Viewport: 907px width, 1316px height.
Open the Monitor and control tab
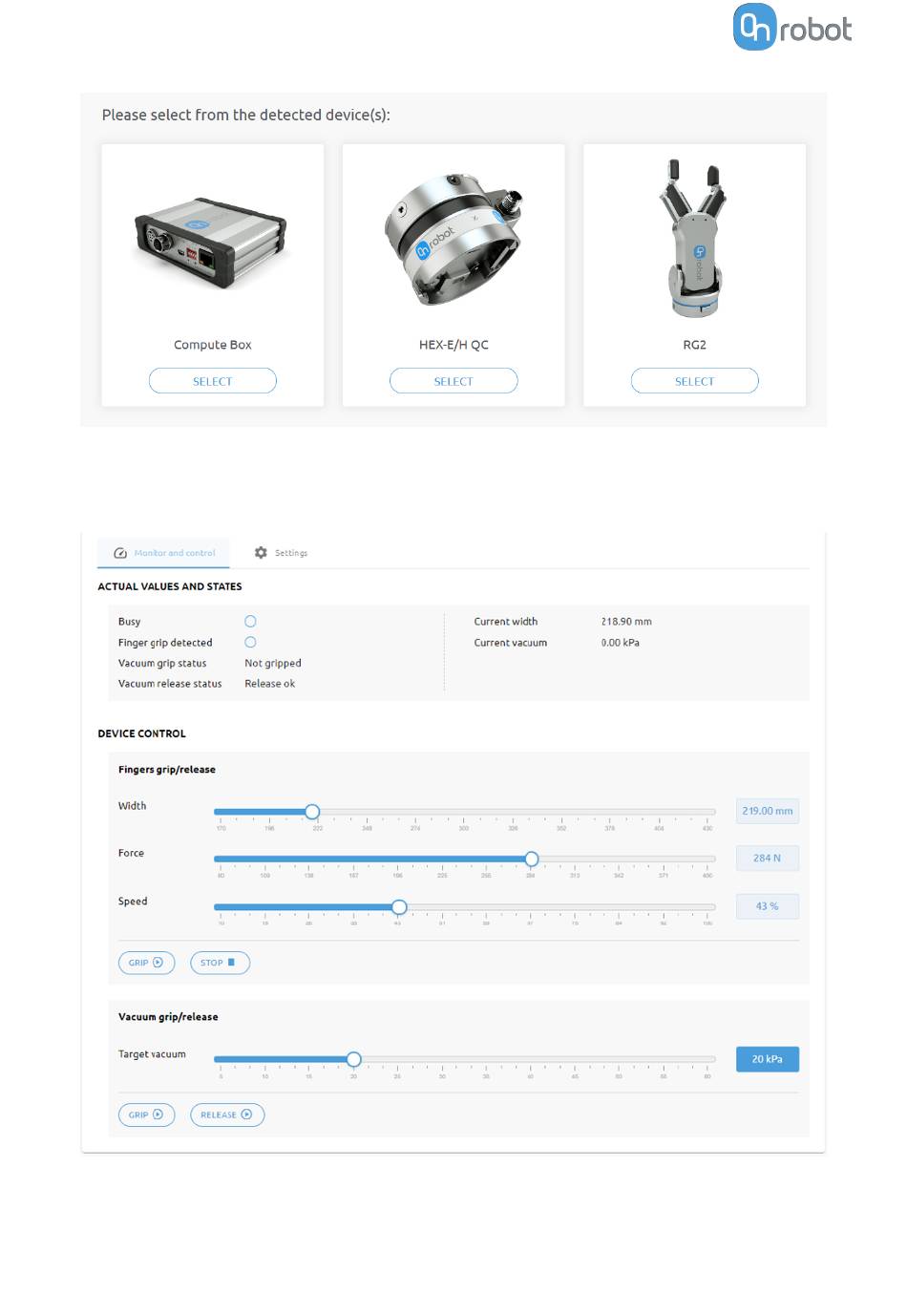click(x=164, y=553)
